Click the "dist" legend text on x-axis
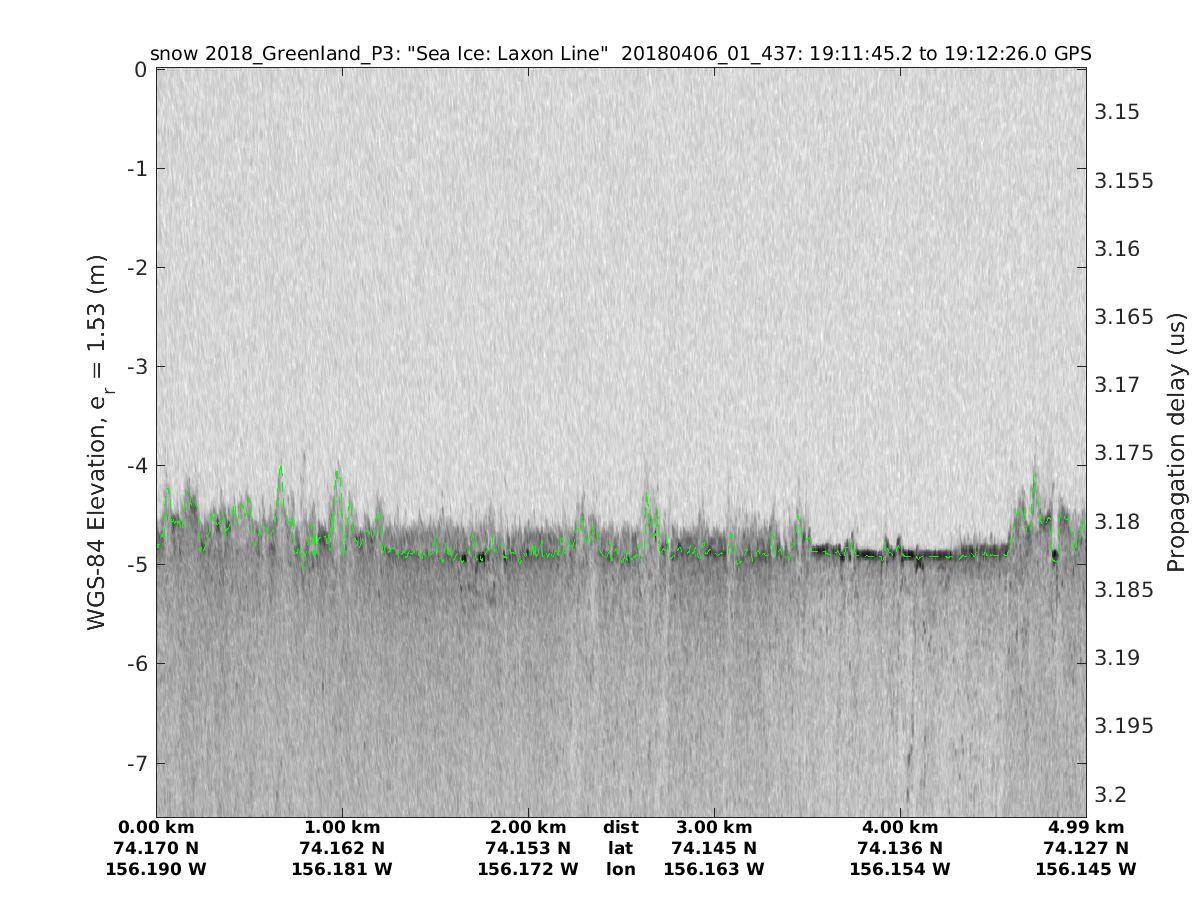 click(621, 827)
